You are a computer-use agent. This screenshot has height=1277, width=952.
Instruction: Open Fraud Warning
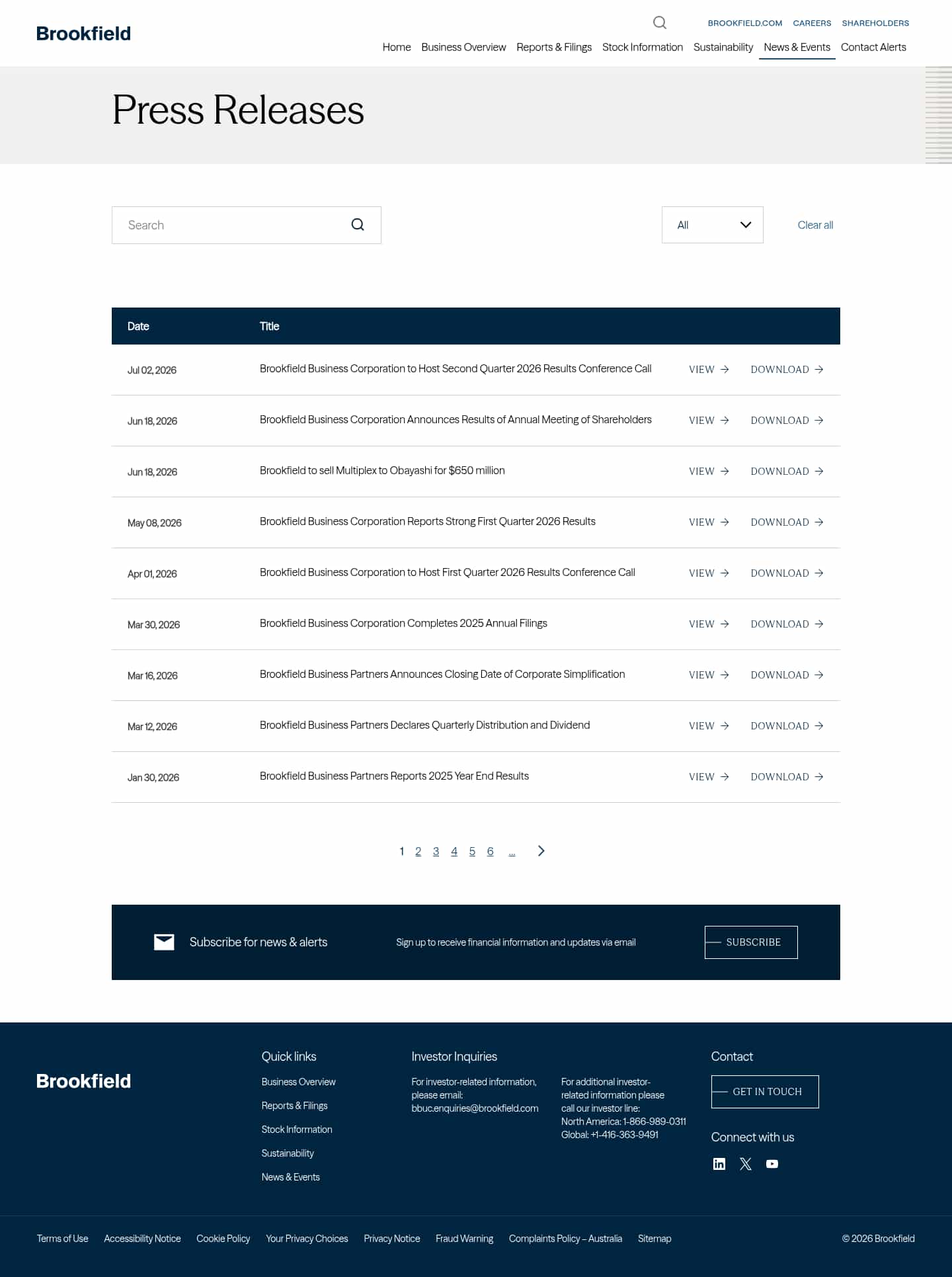click(x=464, y=1239)
